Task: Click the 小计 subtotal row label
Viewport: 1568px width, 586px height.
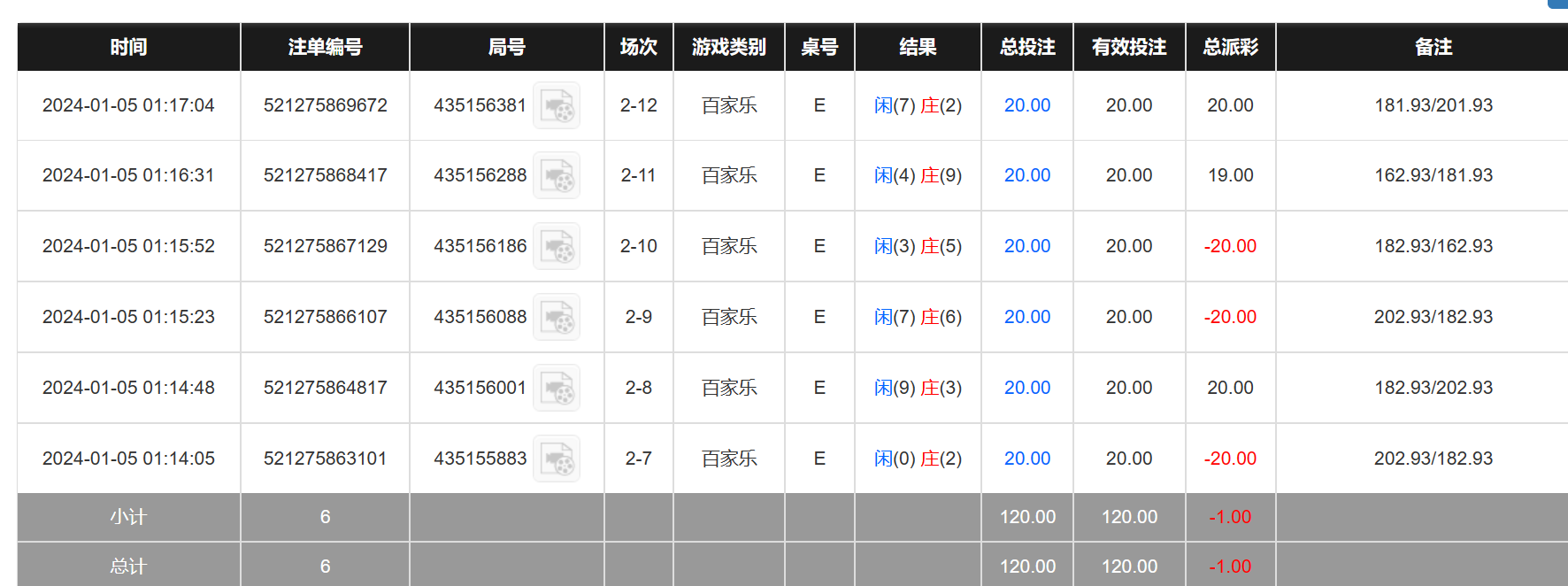Action: coord(128,517)
